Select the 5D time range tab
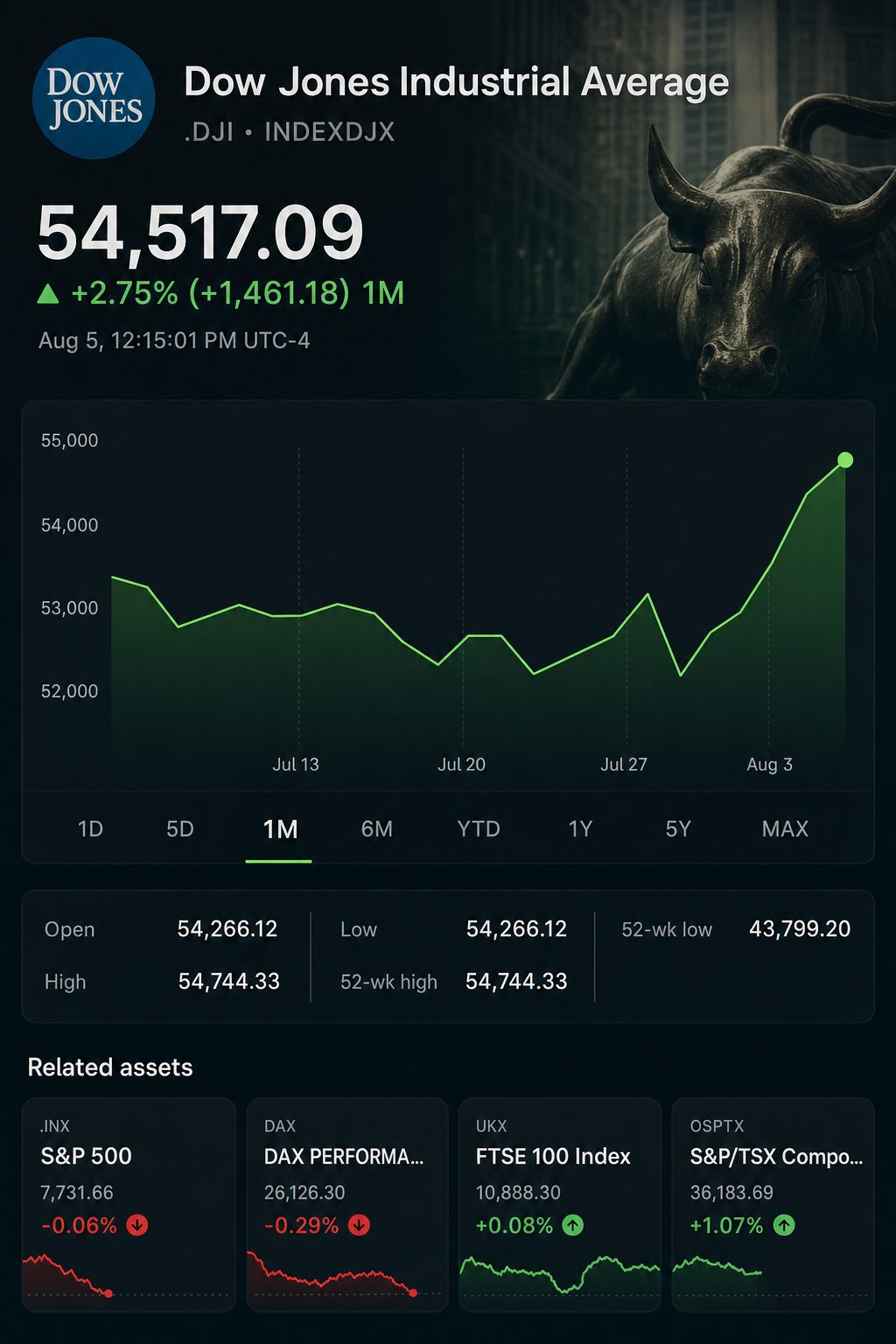Viewport: 896px width, 1344px height. pyautogui.click(x=180, y=829)
